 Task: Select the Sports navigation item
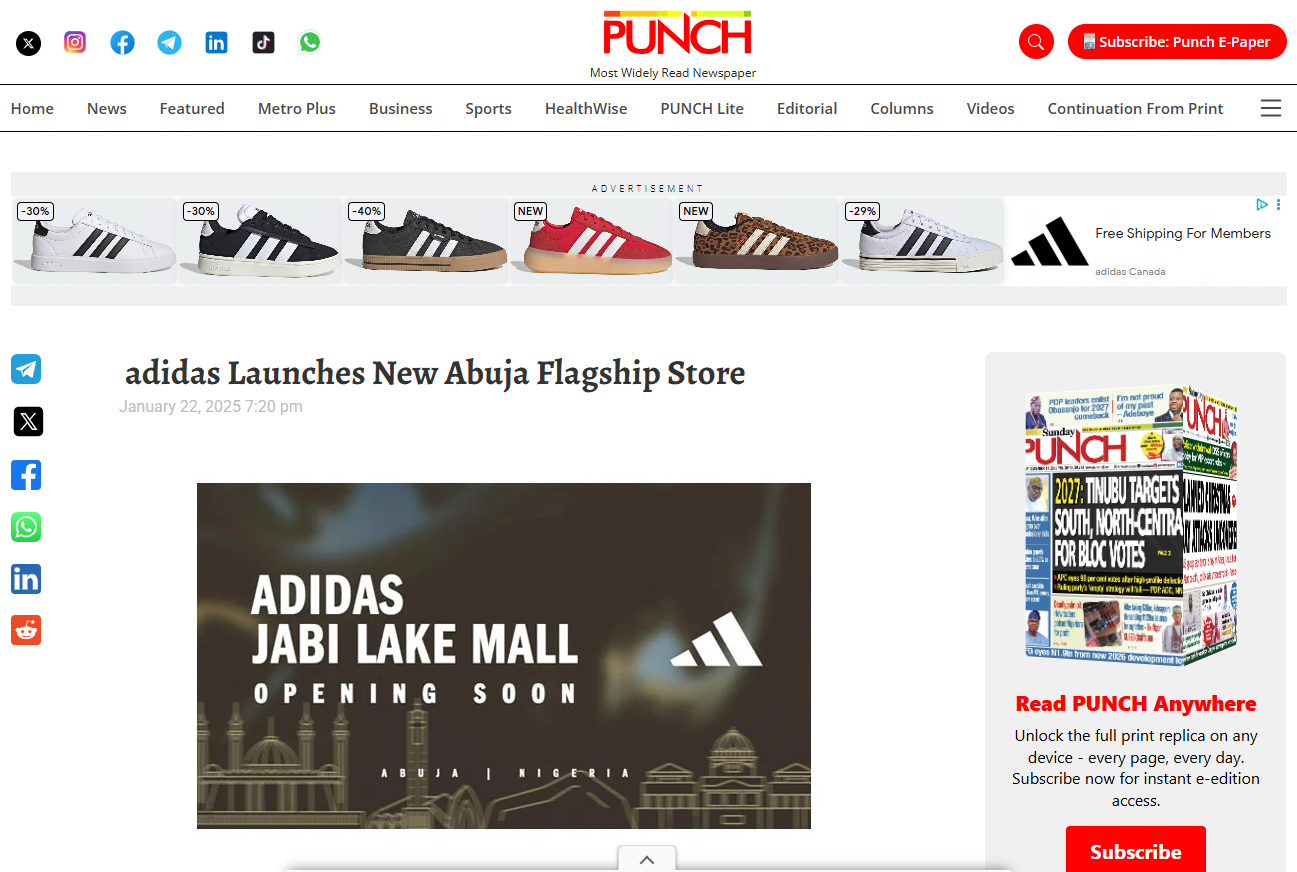[488, 108]
